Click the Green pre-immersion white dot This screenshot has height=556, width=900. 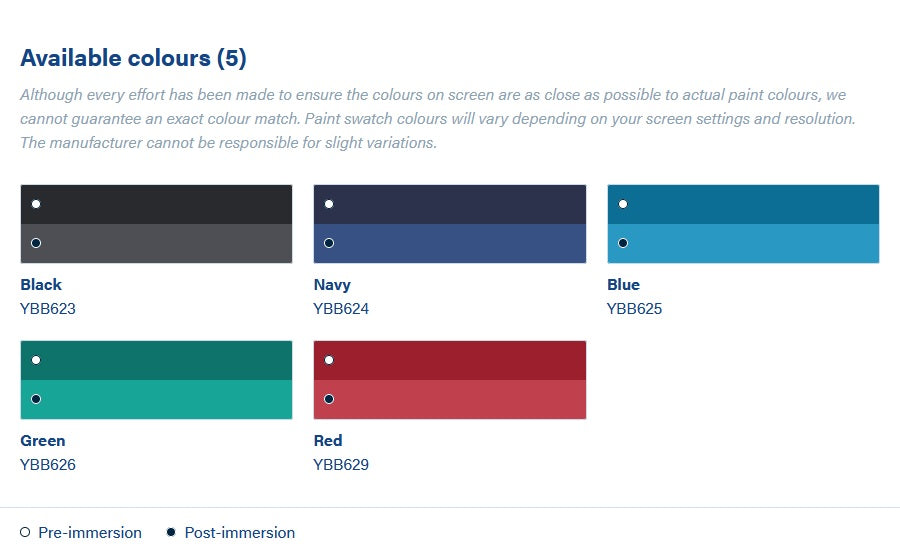point(36,360)
